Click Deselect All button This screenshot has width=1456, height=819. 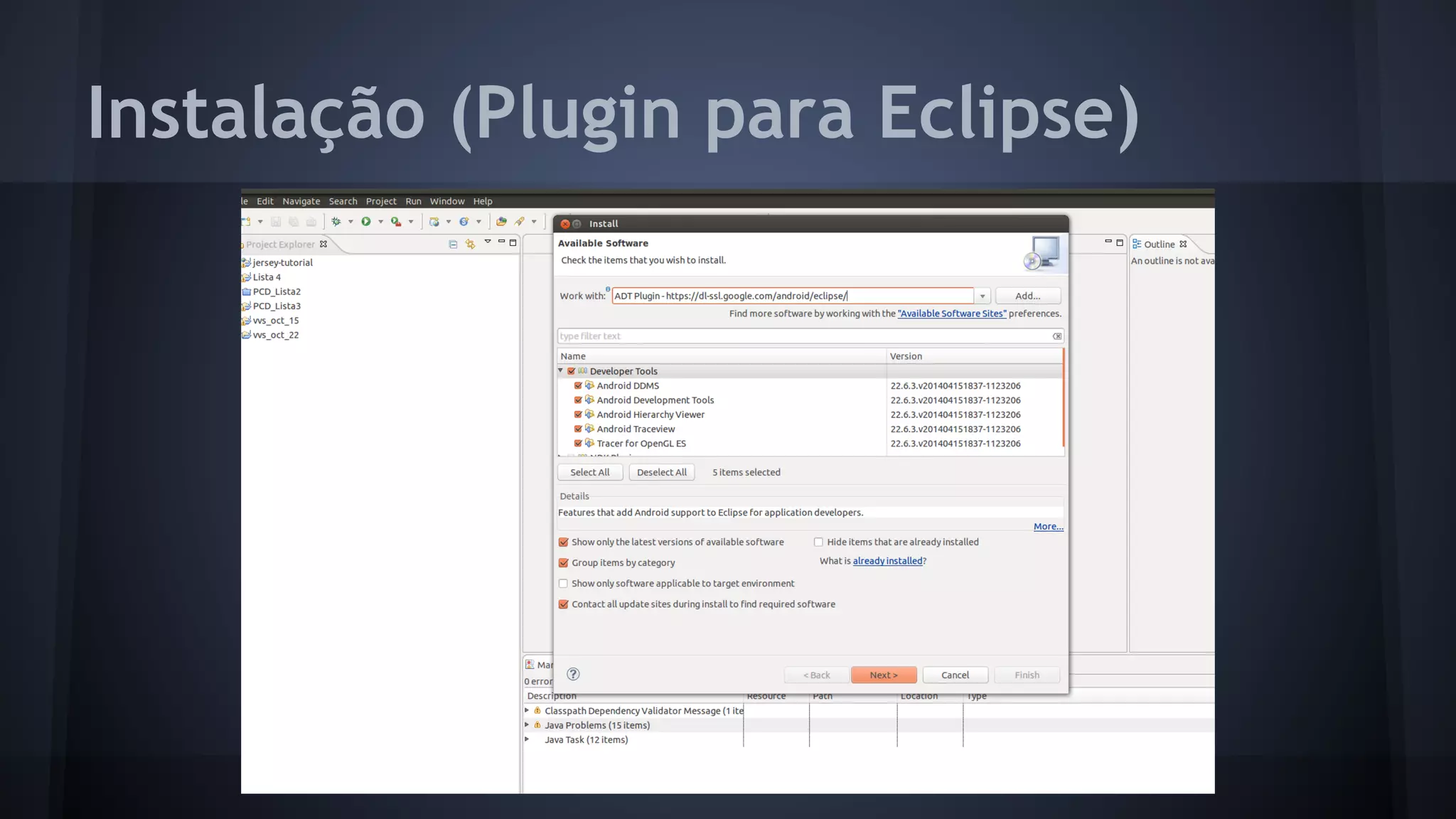(662, 472)
